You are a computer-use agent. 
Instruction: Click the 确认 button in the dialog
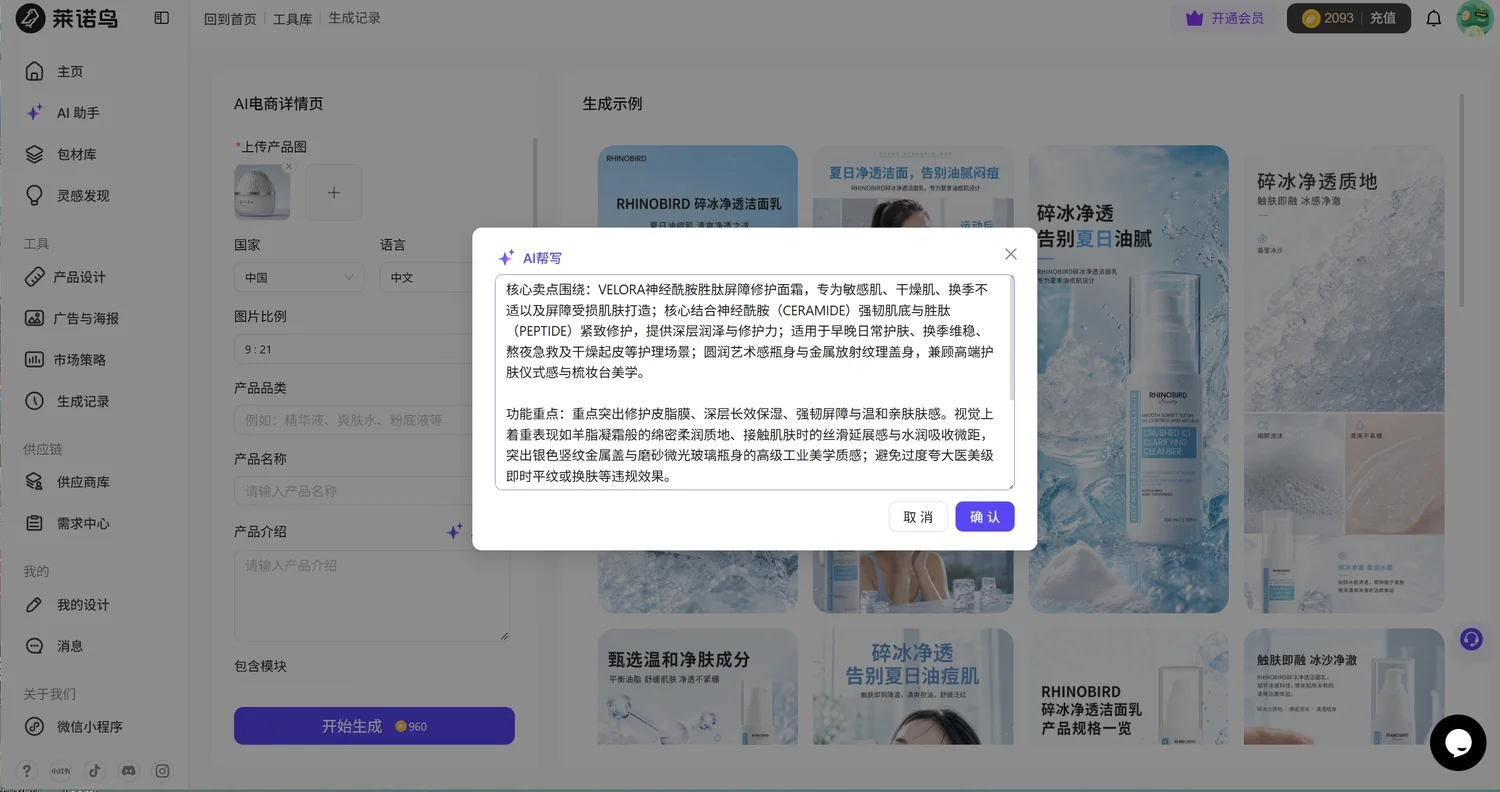[x=985, y=517]
